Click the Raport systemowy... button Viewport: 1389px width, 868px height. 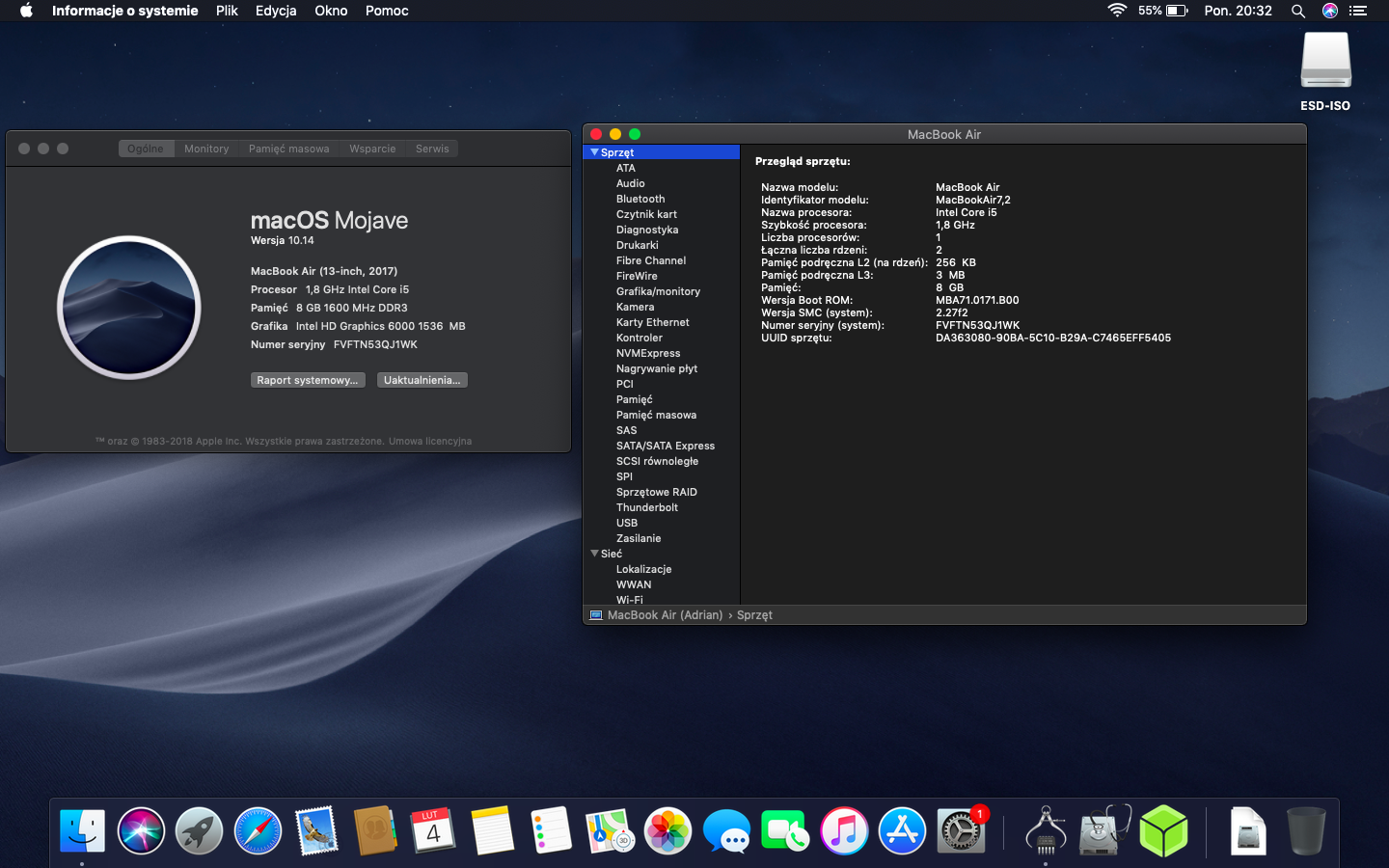click(308, 380)
